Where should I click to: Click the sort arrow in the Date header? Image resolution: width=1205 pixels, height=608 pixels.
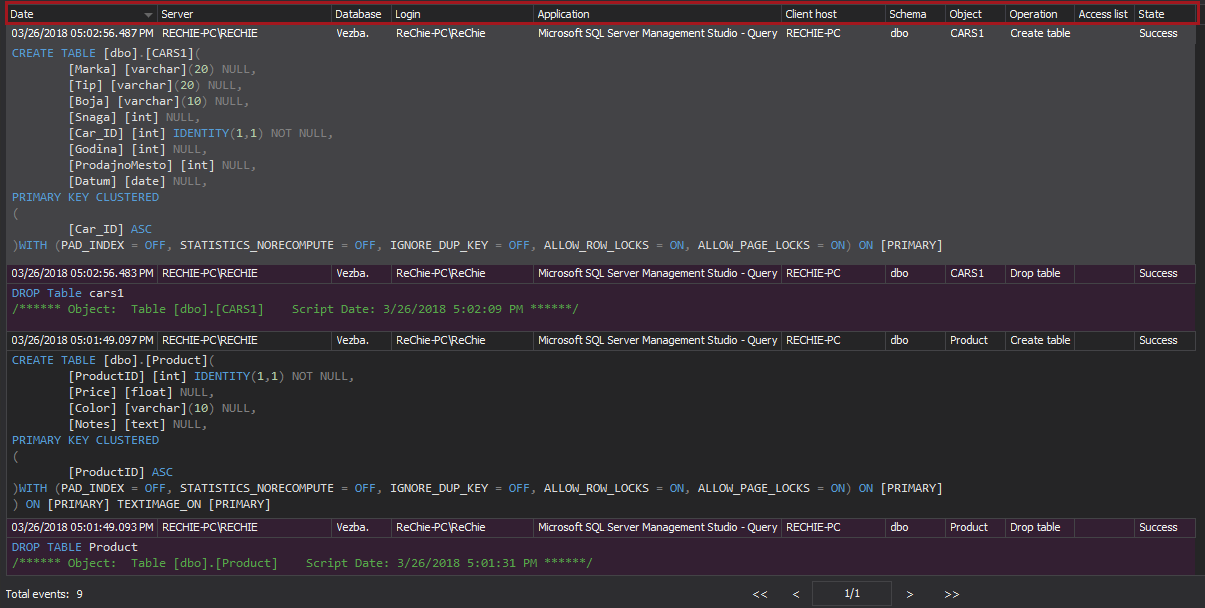[x=149, y=15]
